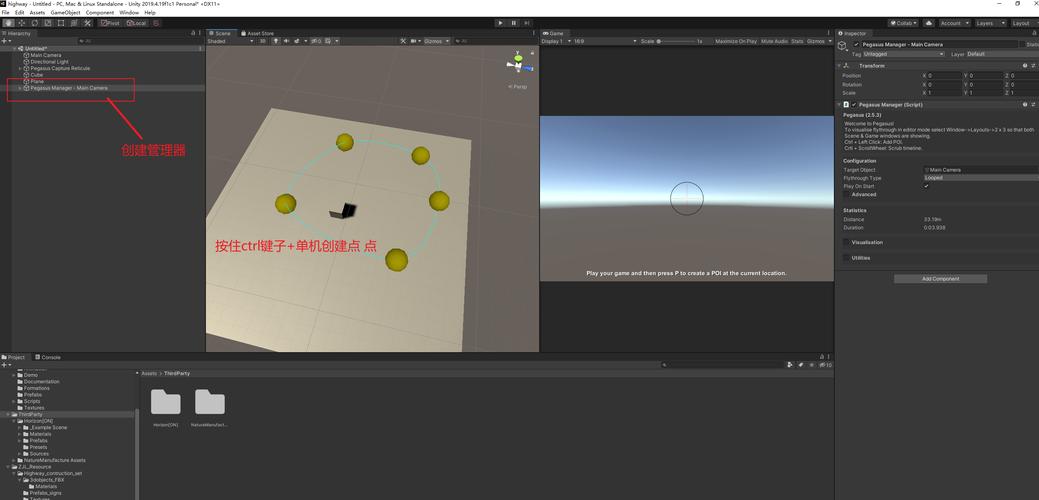Open custom editor tools icon
The height and width of the screenshot is (500, 1039).
87,23
